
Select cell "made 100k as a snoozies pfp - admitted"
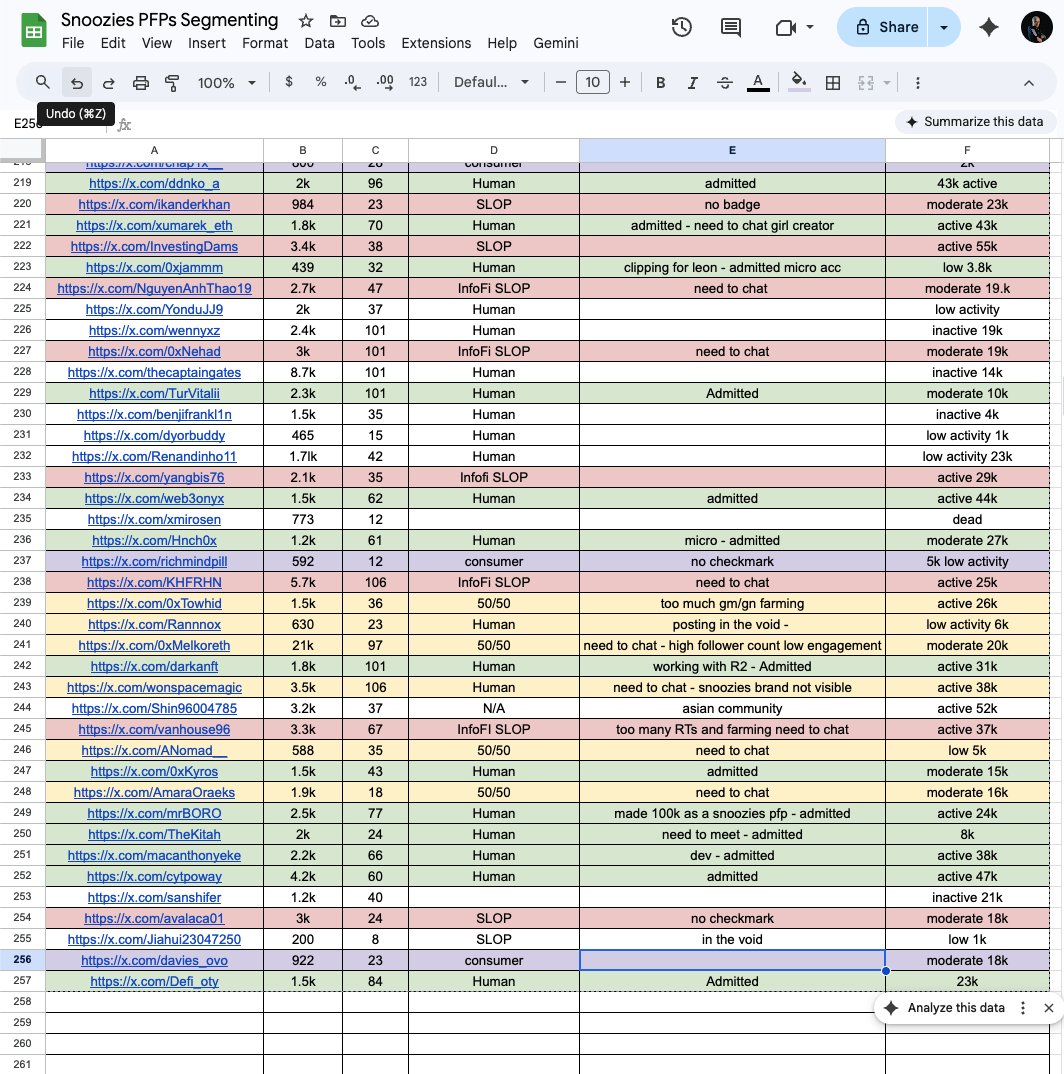point(732,814)
